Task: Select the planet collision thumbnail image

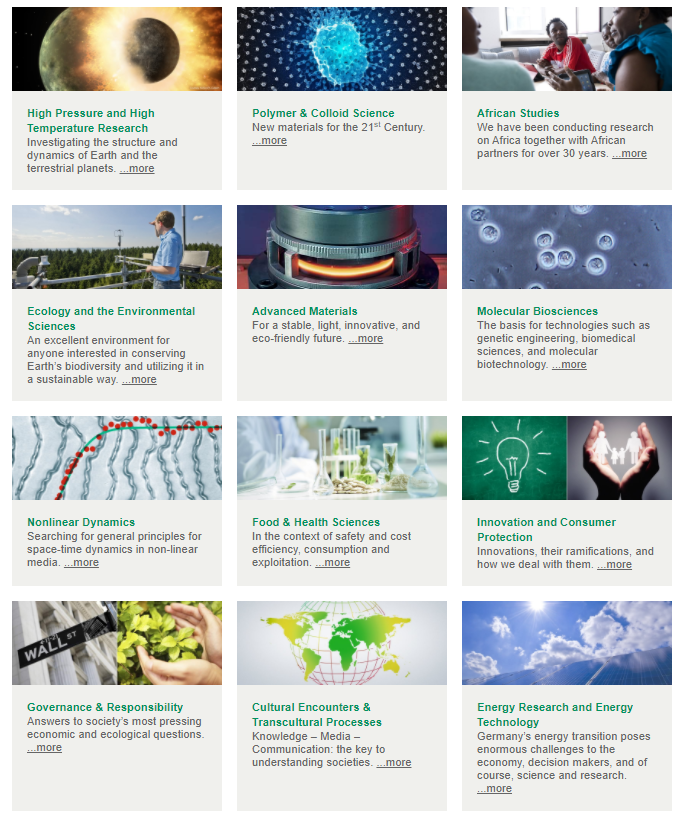Action: 117,49
